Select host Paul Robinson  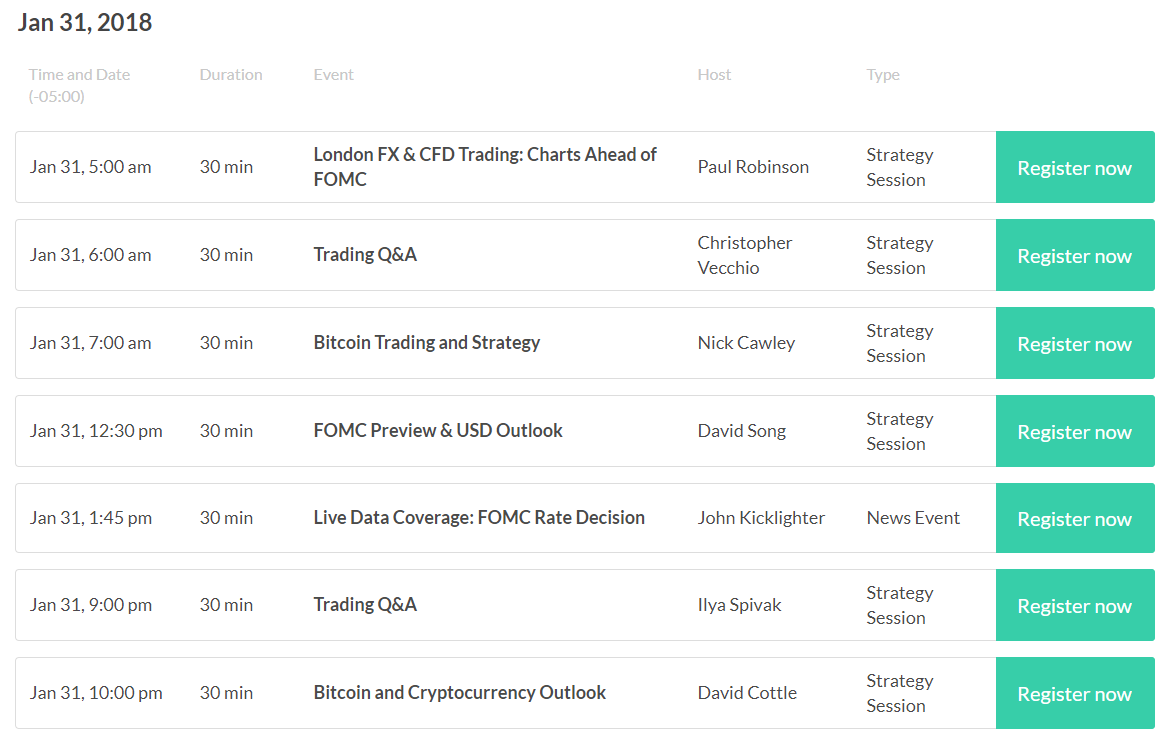coord(753,167)
